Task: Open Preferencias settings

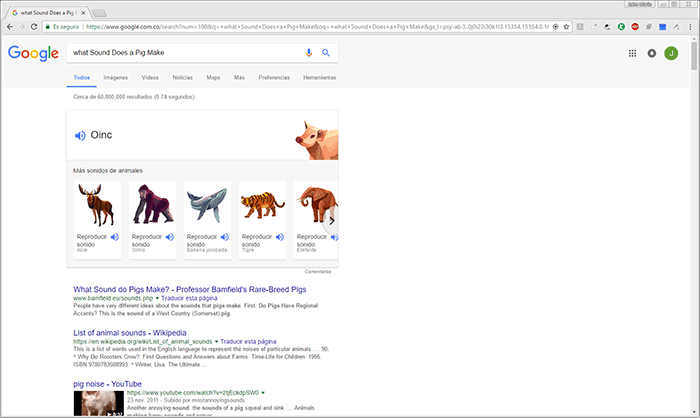Action: click(274, 78)
